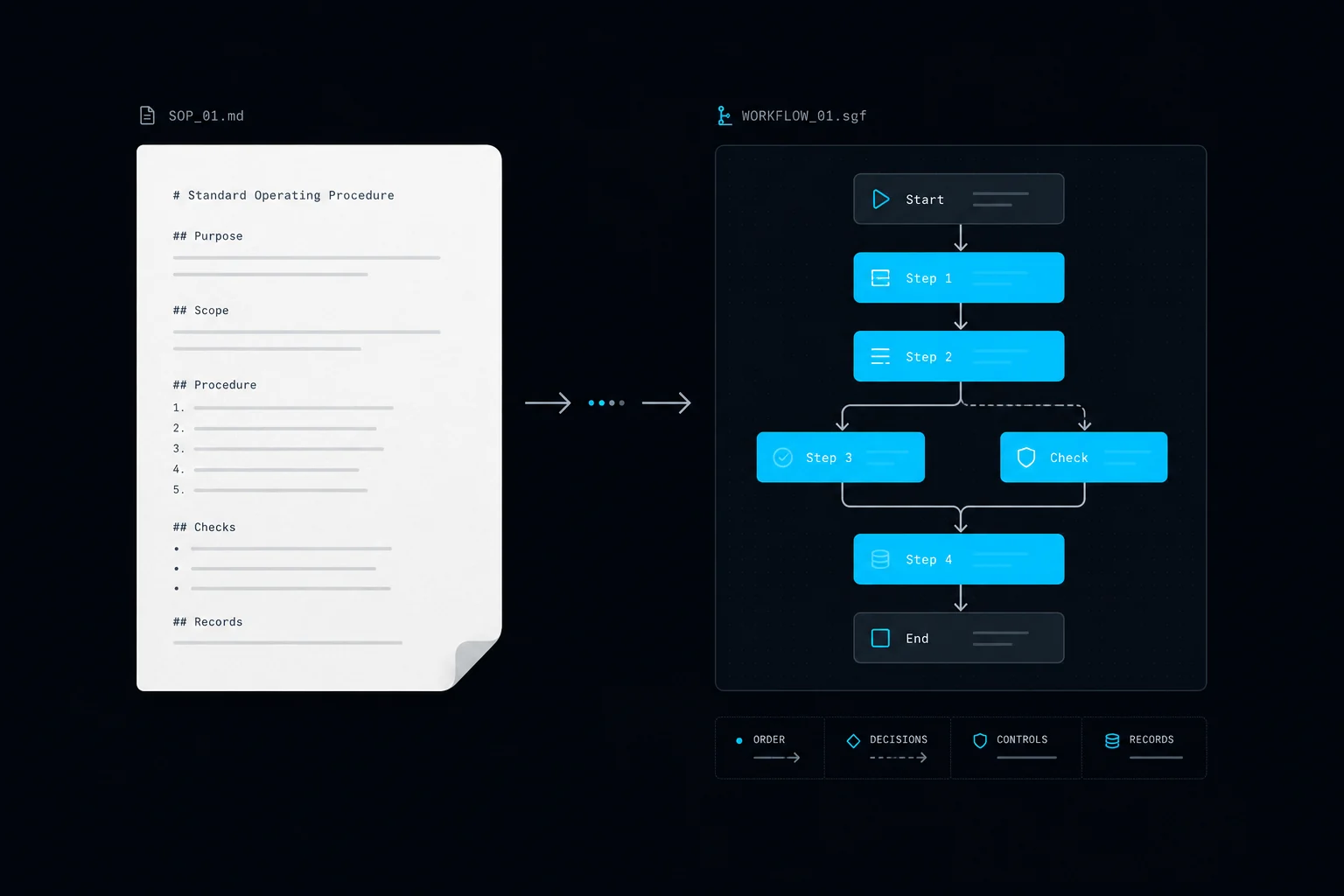Screen dimensions: 1344x896
Task: Select the Step 1 node
Action: point(959,277)
